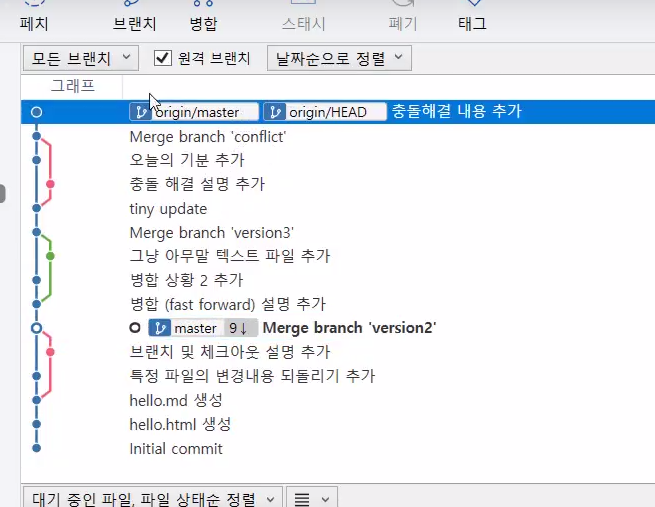Click the graph node for Merge branch 'version3'
Viewport: 655px width, 507px height.
tap(36, 232)
